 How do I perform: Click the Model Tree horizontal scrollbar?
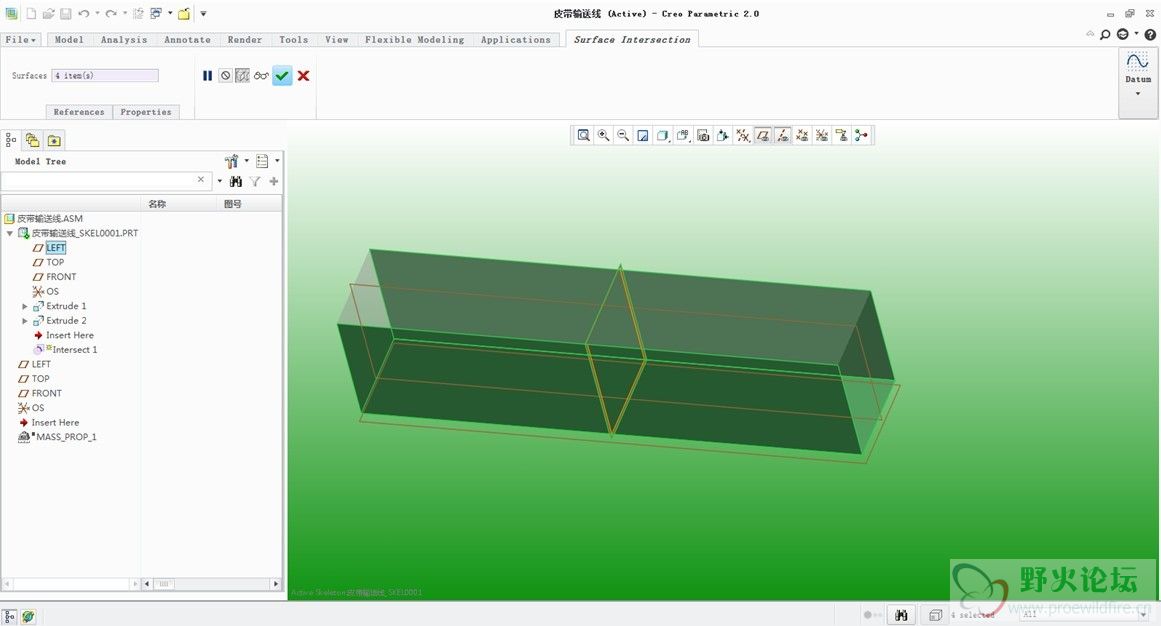(x=70, y=584)
